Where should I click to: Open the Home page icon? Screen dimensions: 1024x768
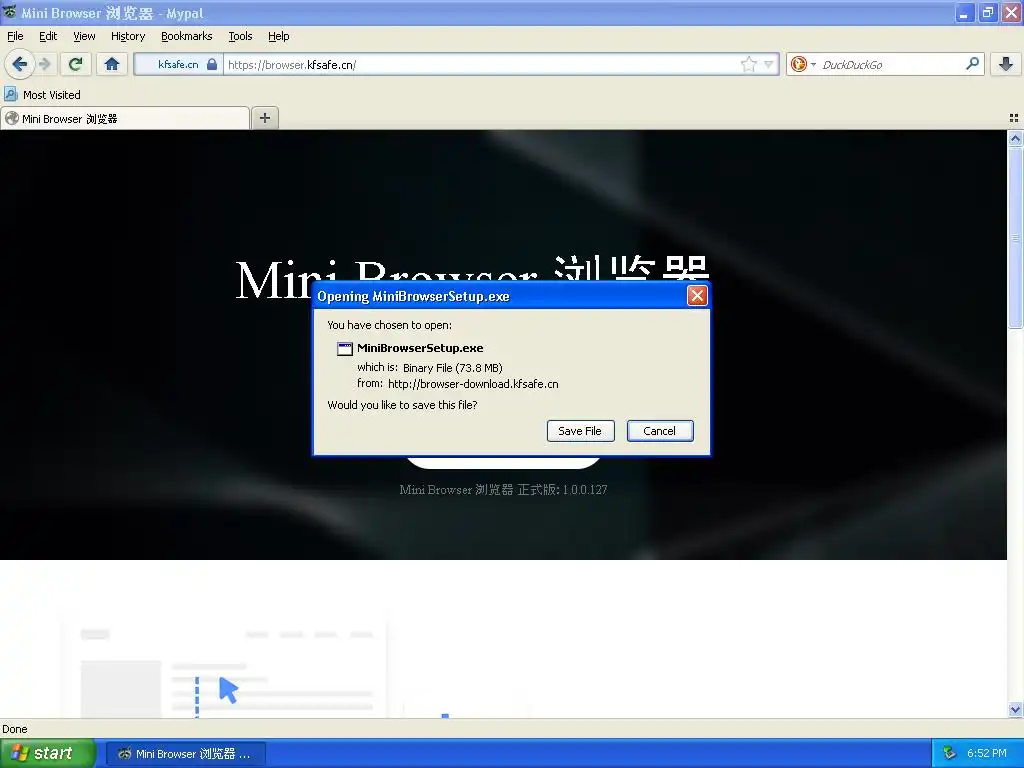pos(112,64)
